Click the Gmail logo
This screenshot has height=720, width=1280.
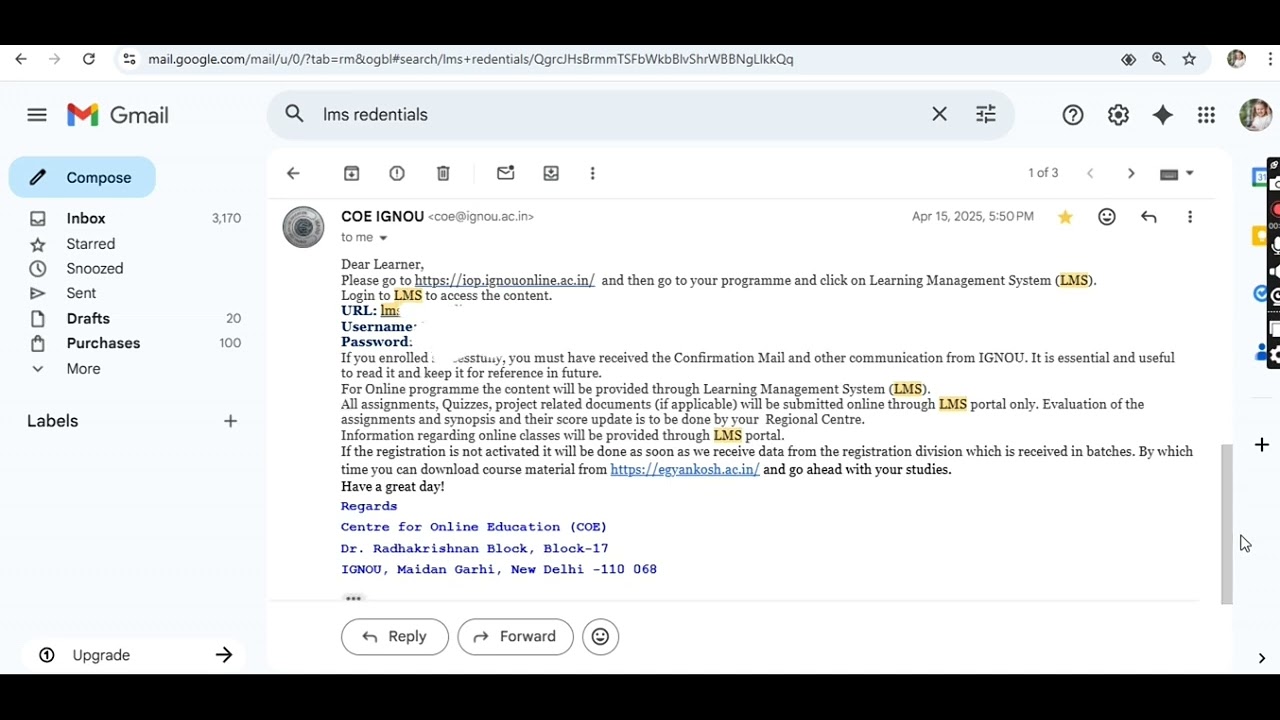click(118, 115)
